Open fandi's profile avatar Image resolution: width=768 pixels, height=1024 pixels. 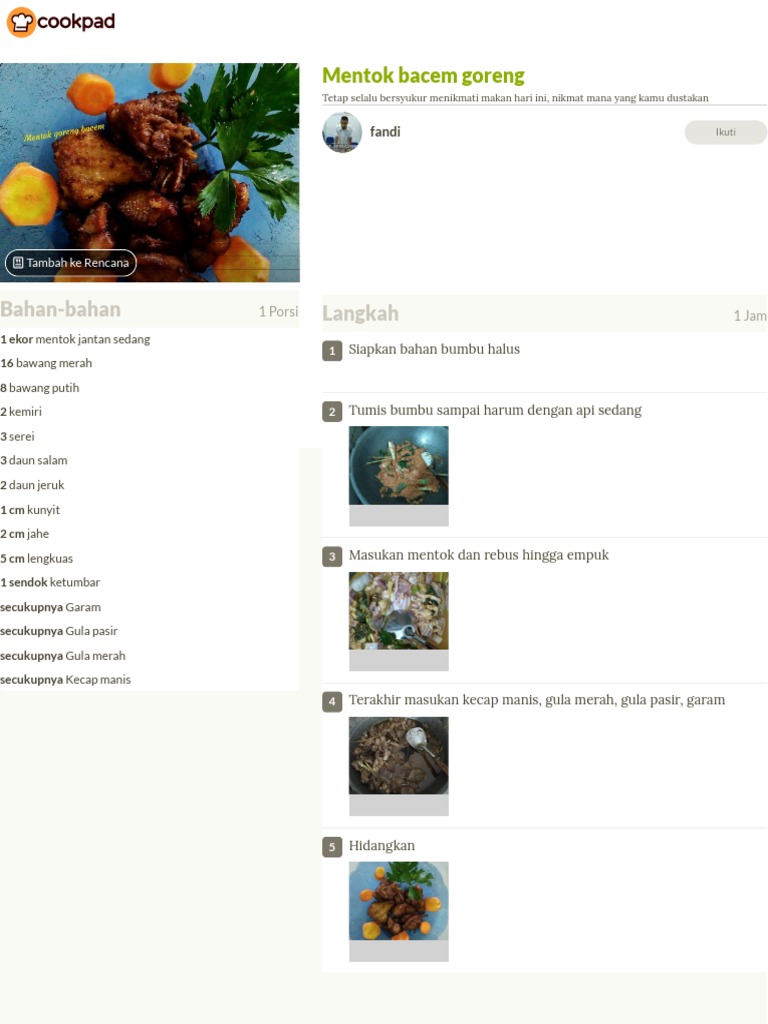pyautogui.click(x=342, y=132)
